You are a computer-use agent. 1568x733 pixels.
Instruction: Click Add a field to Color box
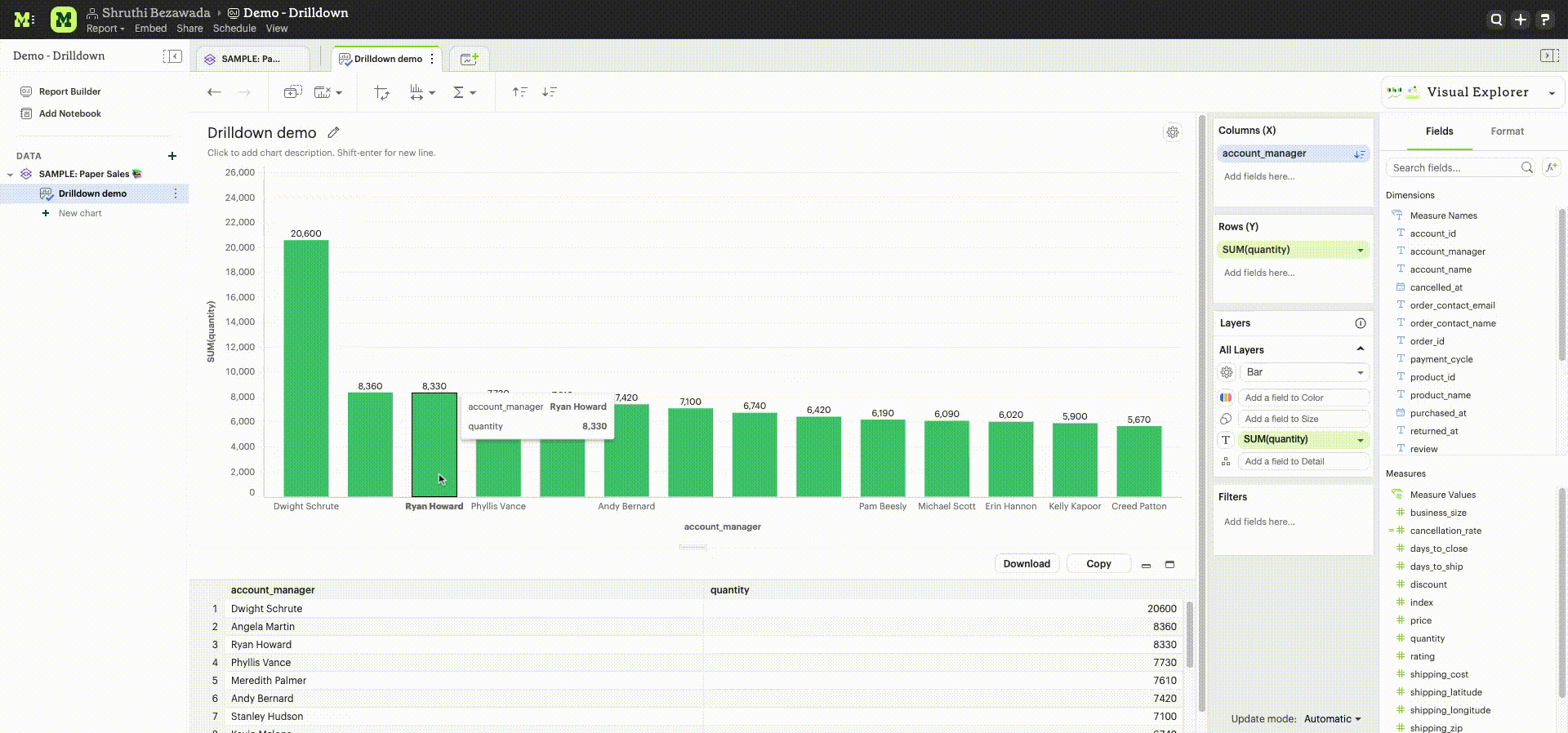click(x=1304, y=398)
